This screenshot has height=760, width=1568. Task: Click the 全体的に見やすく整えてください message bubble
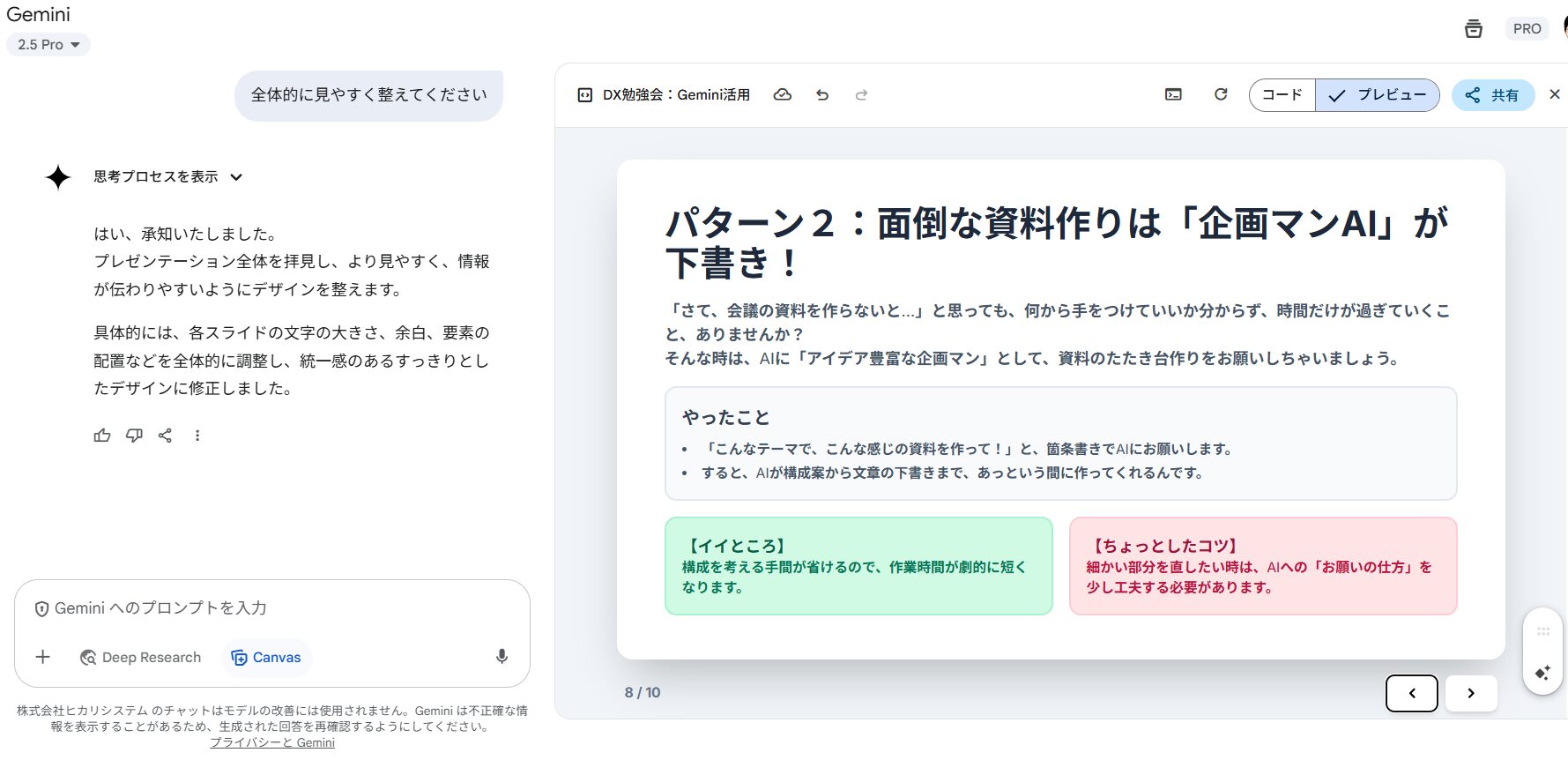point(368,95)
